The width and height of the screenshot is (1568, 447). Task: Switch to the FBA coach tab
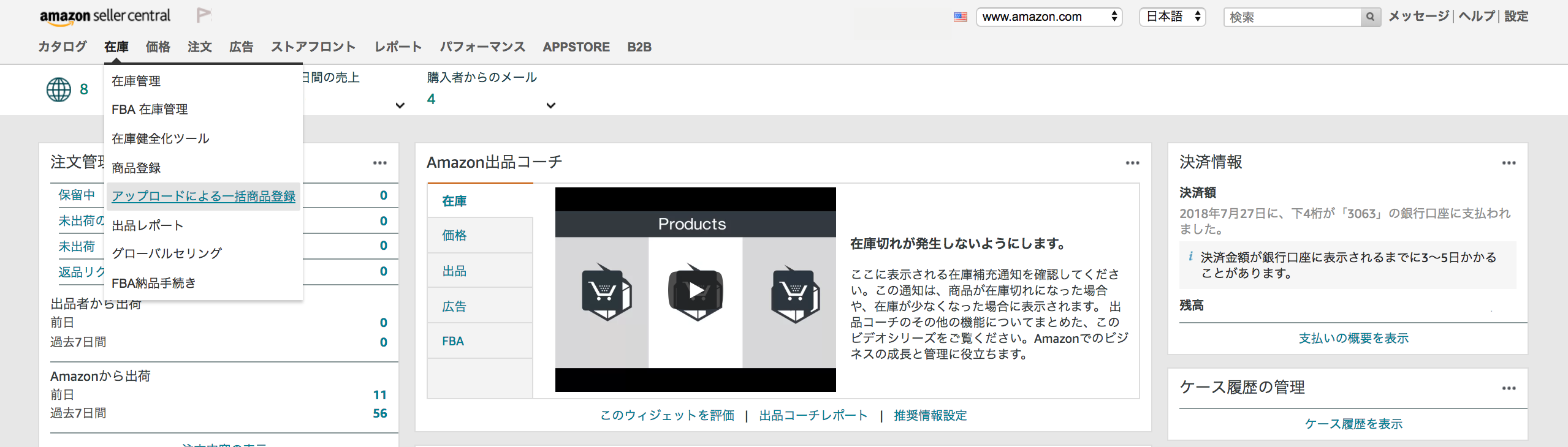[x=480, y=341]
